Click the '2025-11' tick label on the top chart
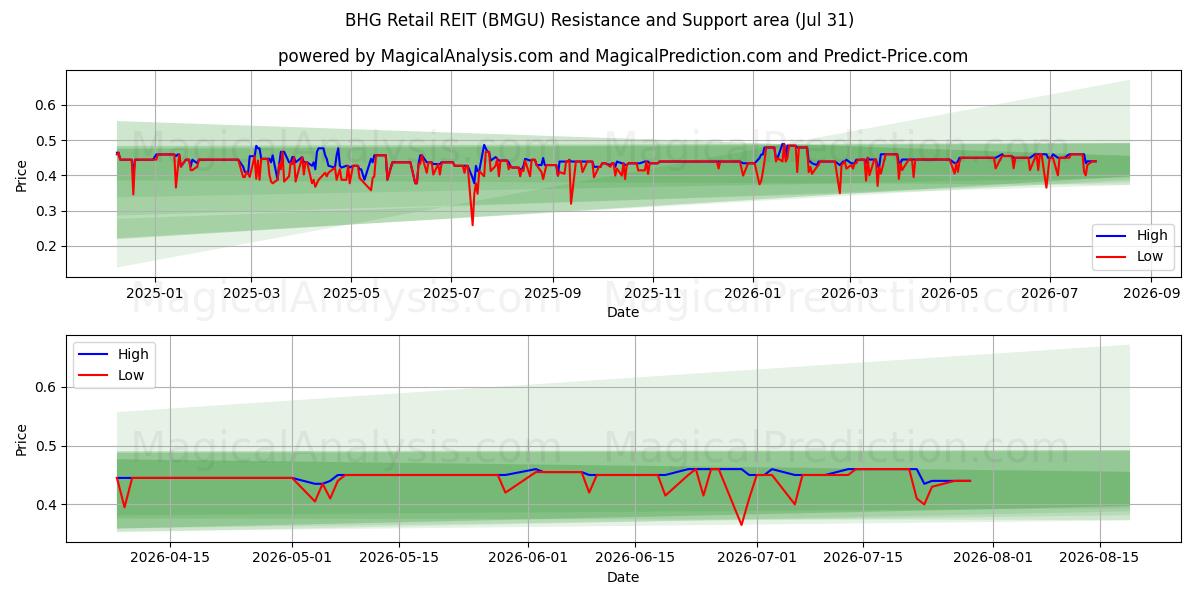 [653, 294]
